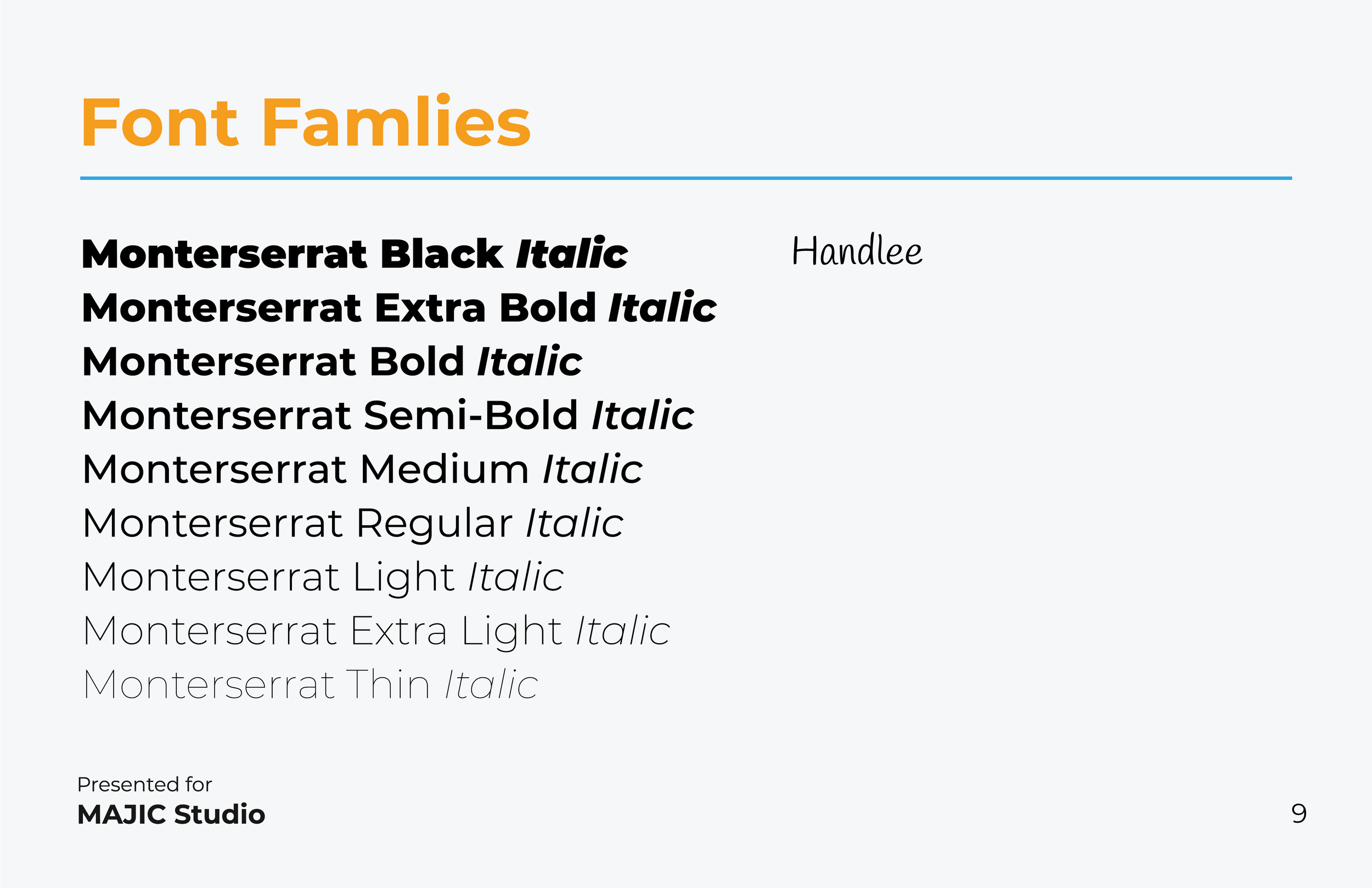The image size is (1372, 888).
Task: Click the word Italic in Black line
Action: pyautogui.click(x=572, y=253)
